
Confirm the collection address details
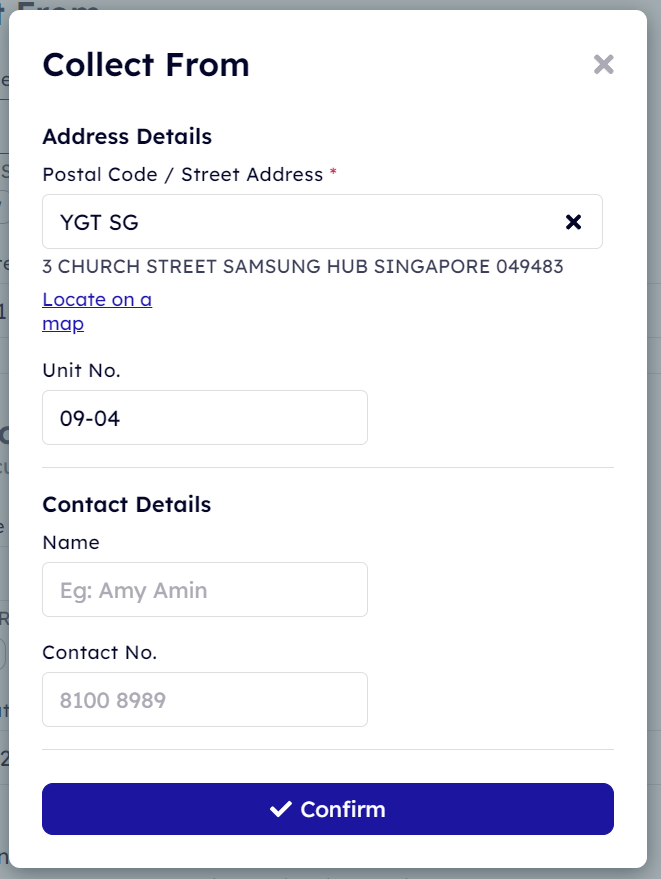(328, 809)
